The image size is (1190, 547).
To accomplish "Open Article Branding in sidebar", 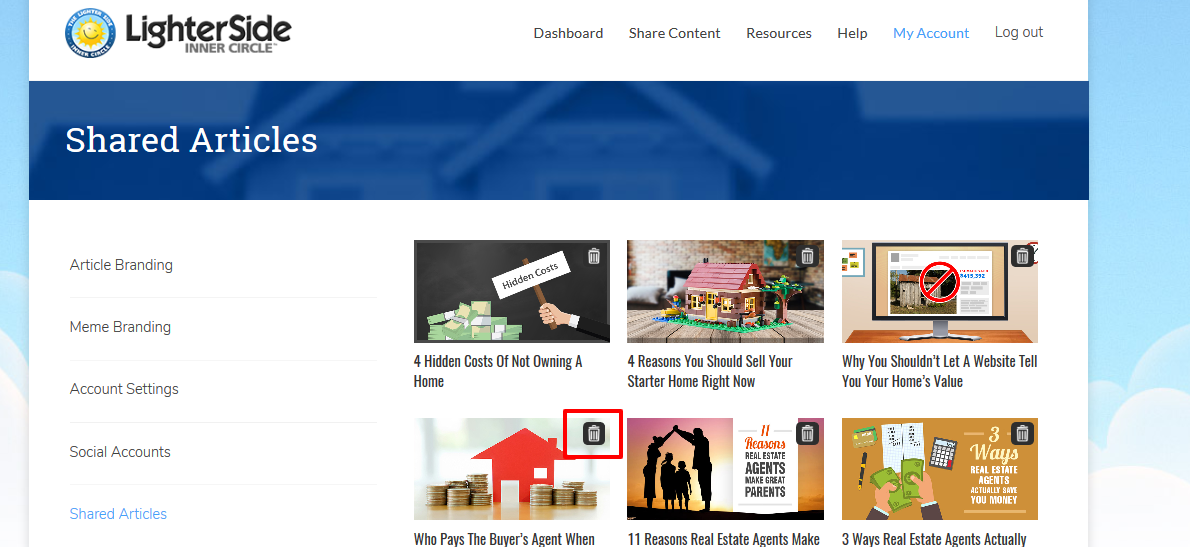I will click(121, 265).
